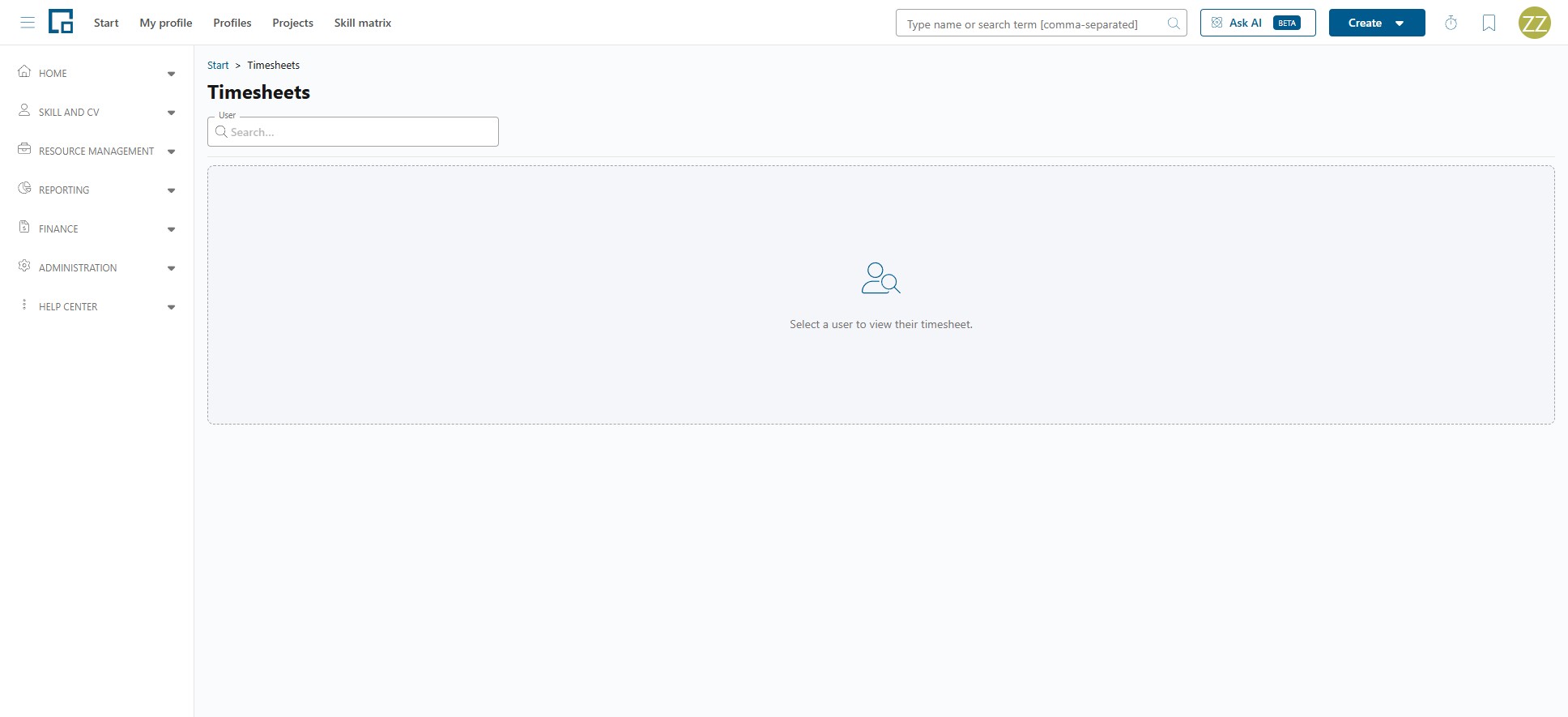Click the Reporting pie chart icon
Screen dimensions: 1568x717
[24, 188]
